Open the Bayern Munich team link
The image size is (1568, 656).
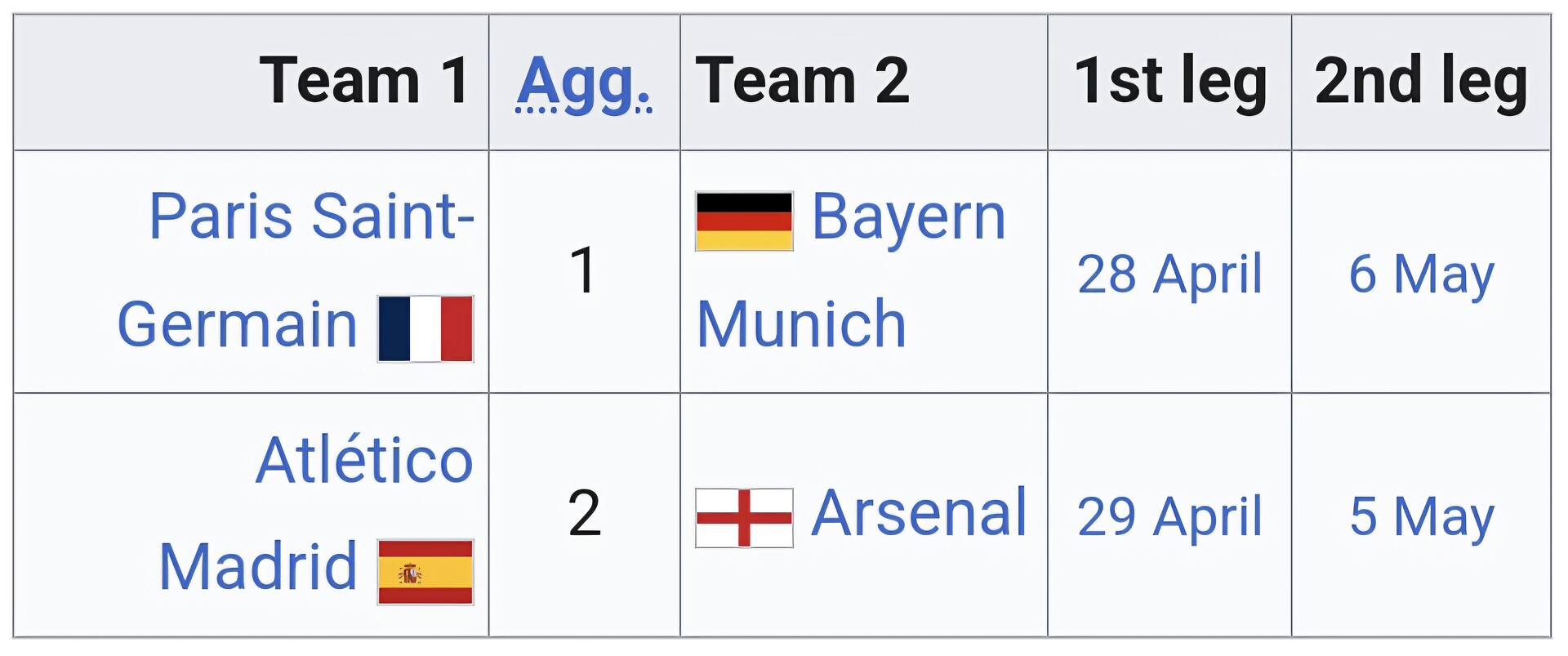pos(908,217)
